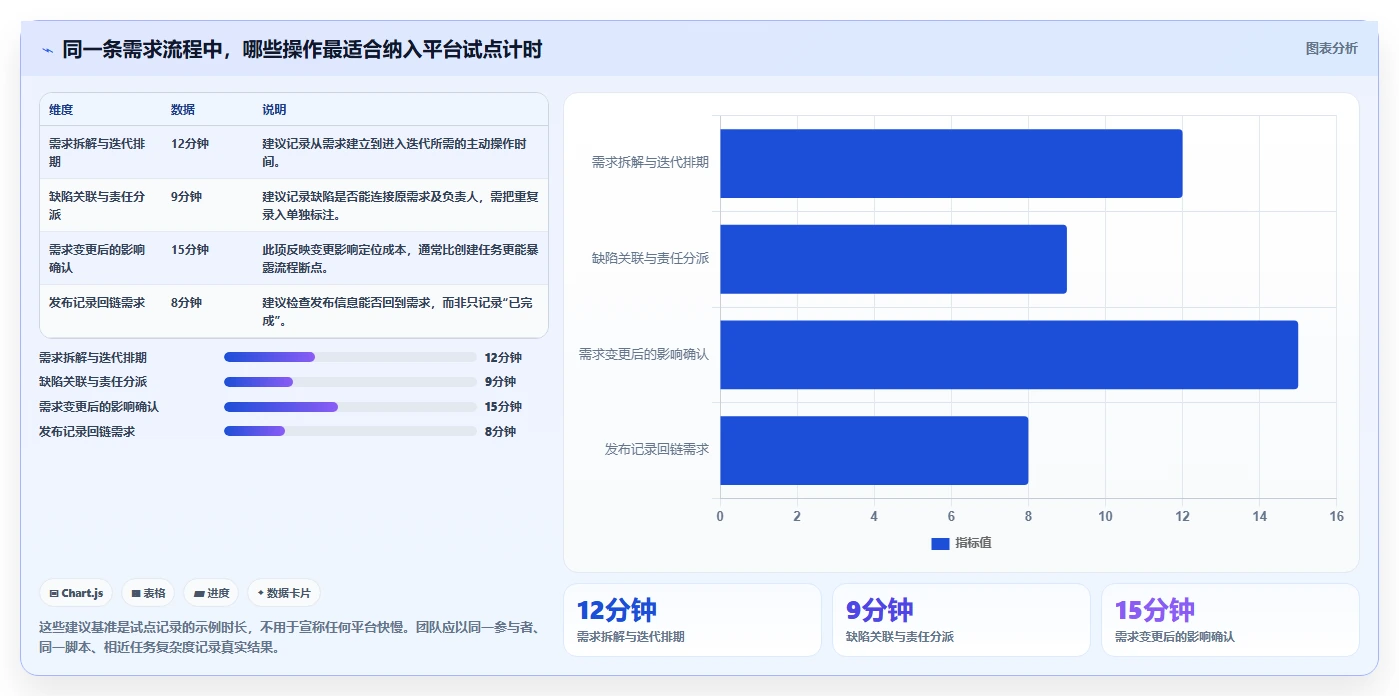
Task: Click the y-axis label 需求拆解与迭代排期
Action: coord(650,162)
